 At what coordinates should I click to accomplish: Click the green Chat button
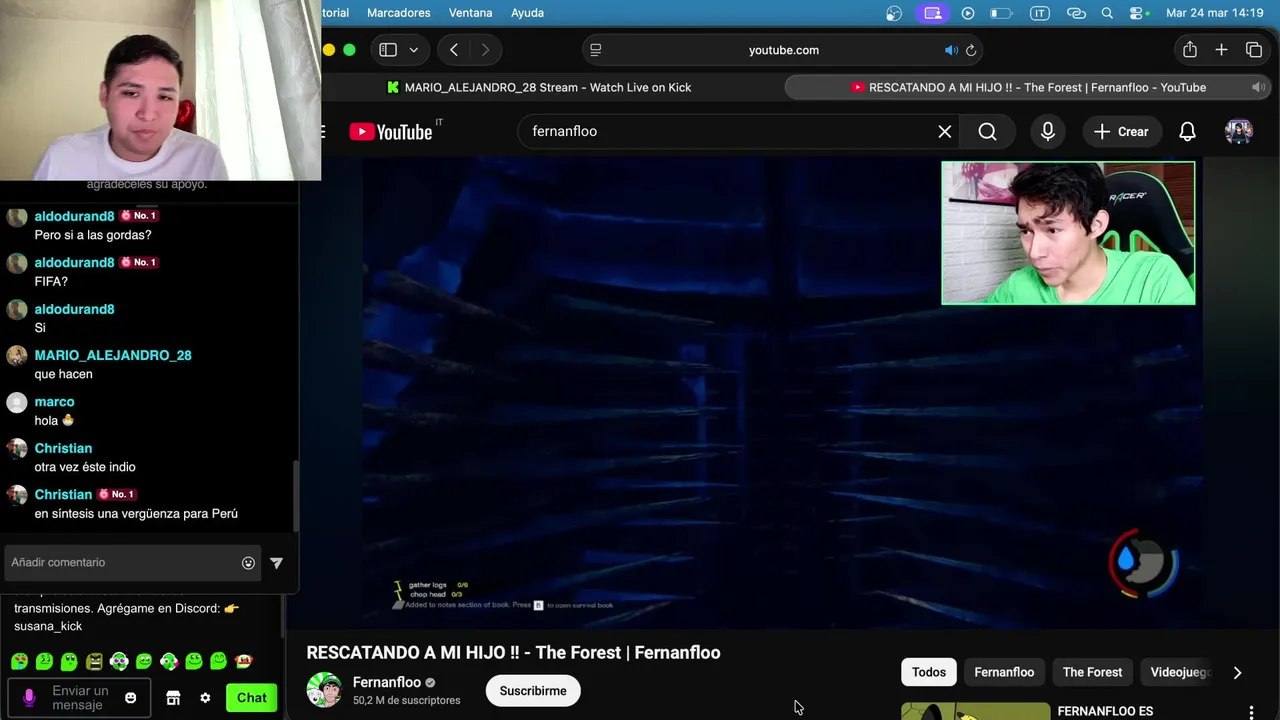(251, 698)
